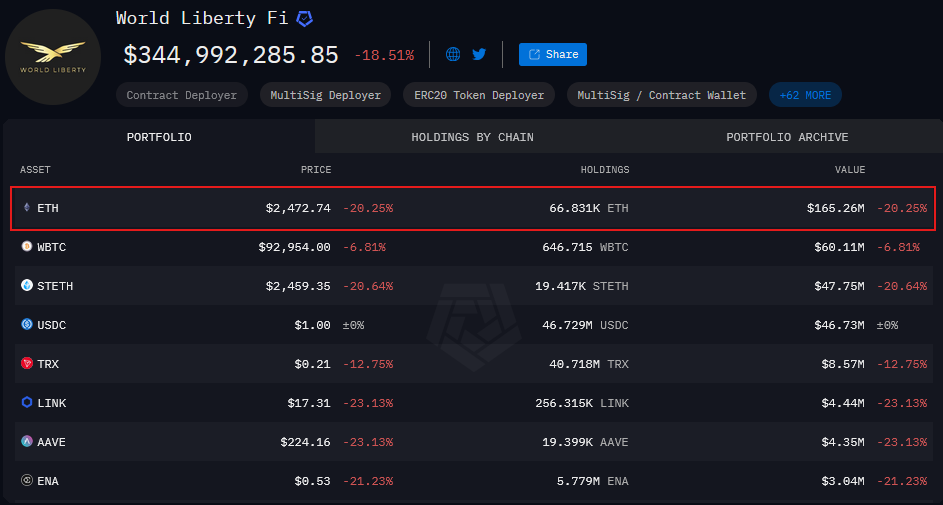Click the total value $344,992,285.85
The image size is (943, 505).
click(x=231, y=55)
